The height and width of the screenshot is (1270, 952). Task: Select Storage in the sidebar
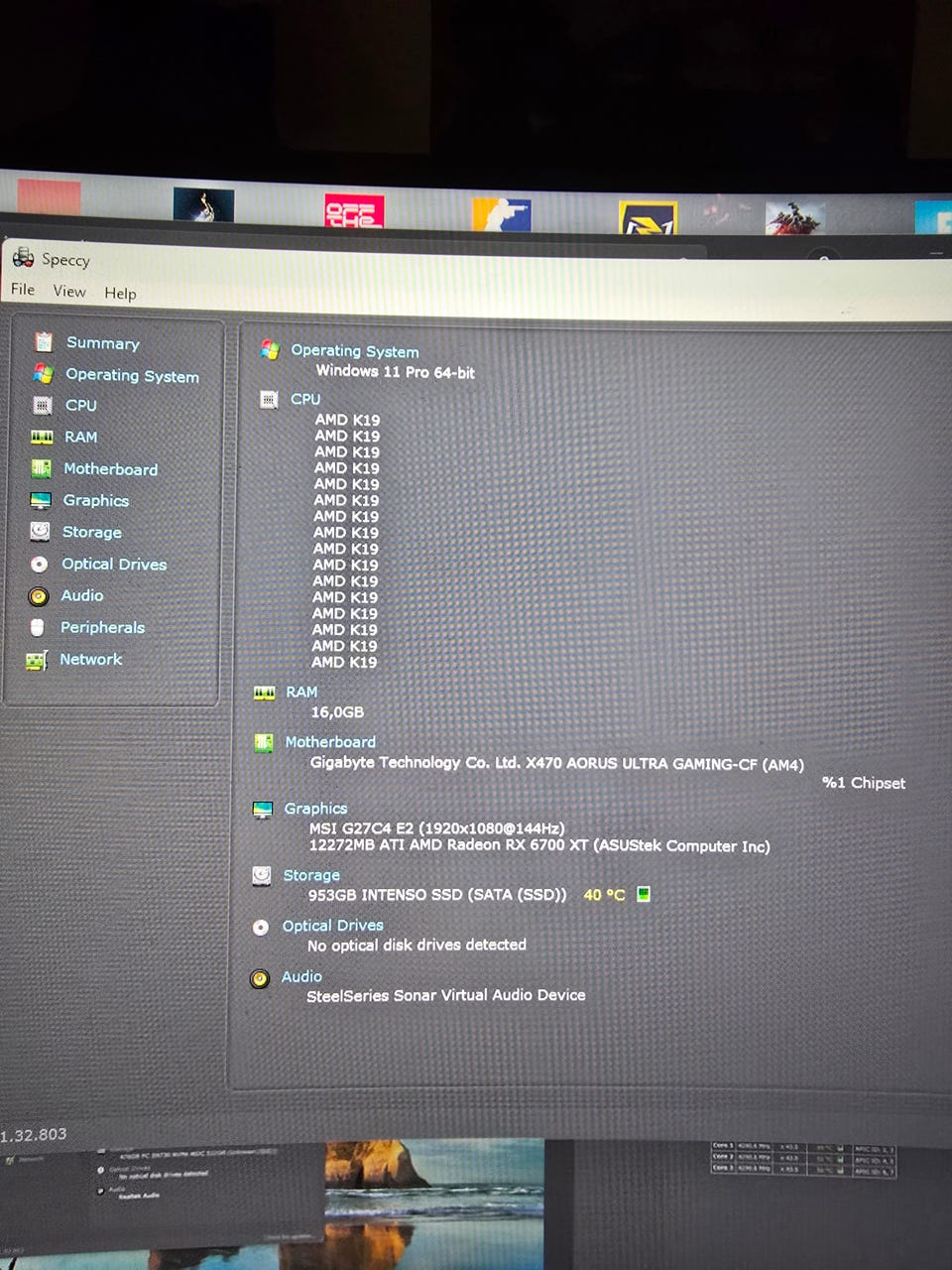click(92, 532)
